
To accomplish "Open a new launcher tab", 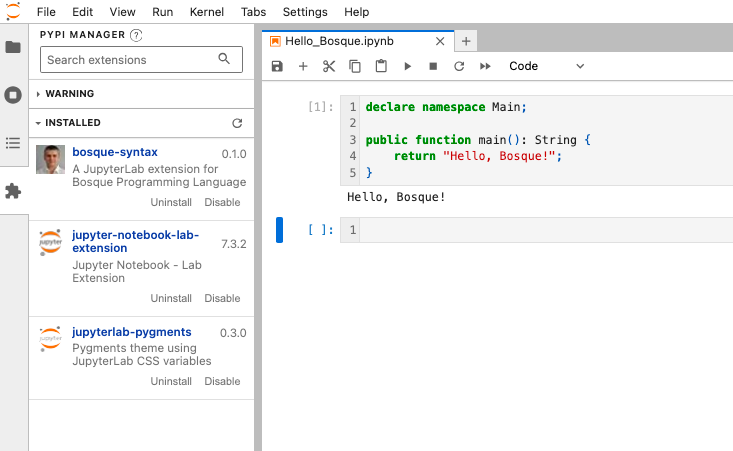I will 466,42.
